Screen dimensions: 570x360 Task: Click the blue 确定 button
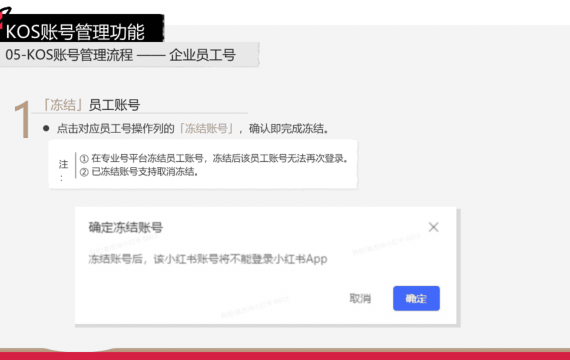pyautogui.click(x=416, y=299)
